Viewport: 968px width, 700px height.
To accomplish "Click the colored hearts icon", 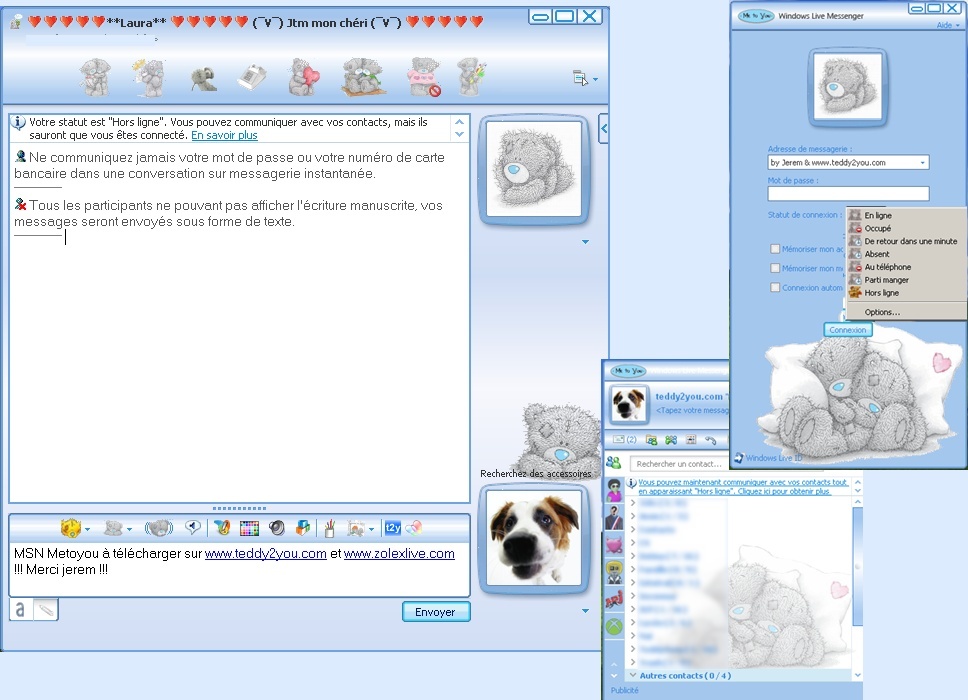I will click(x=414, y=528).
